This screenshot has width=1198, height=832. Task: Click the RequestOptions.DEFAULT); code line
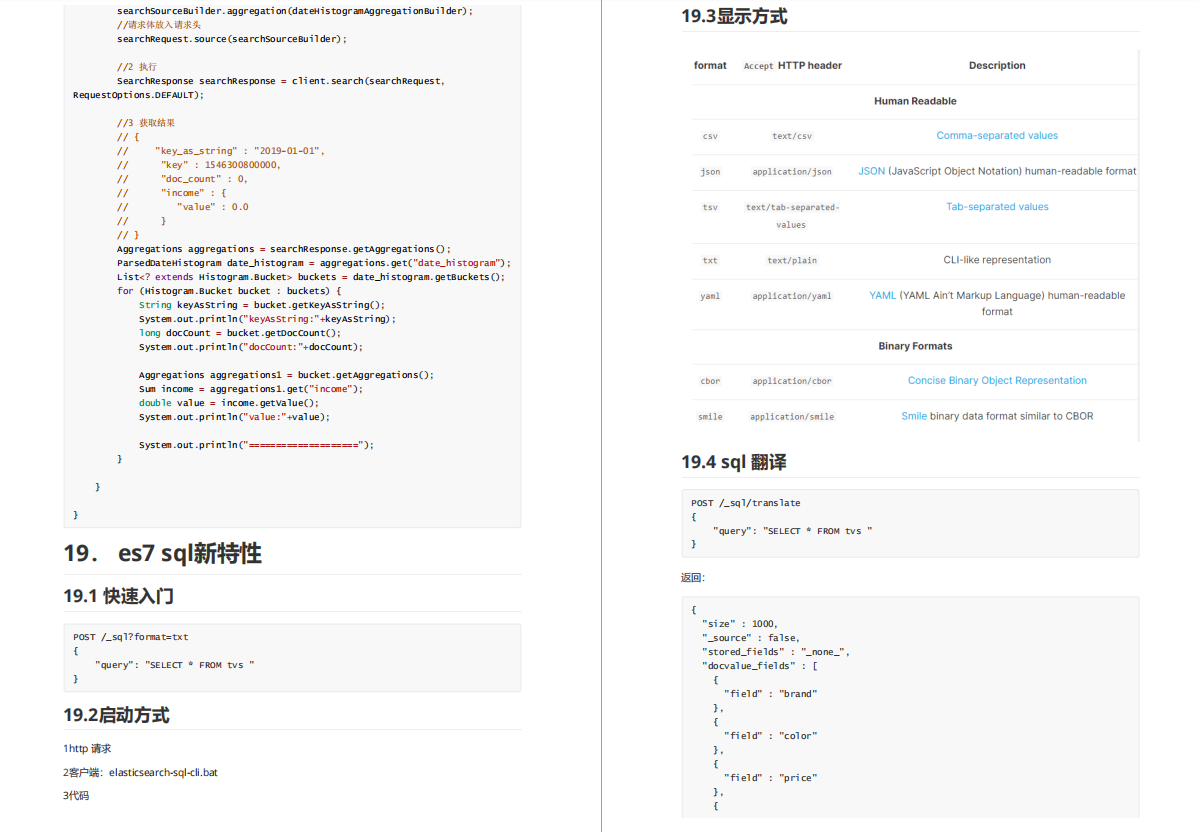pyautogui.click(x=138, y=95)
